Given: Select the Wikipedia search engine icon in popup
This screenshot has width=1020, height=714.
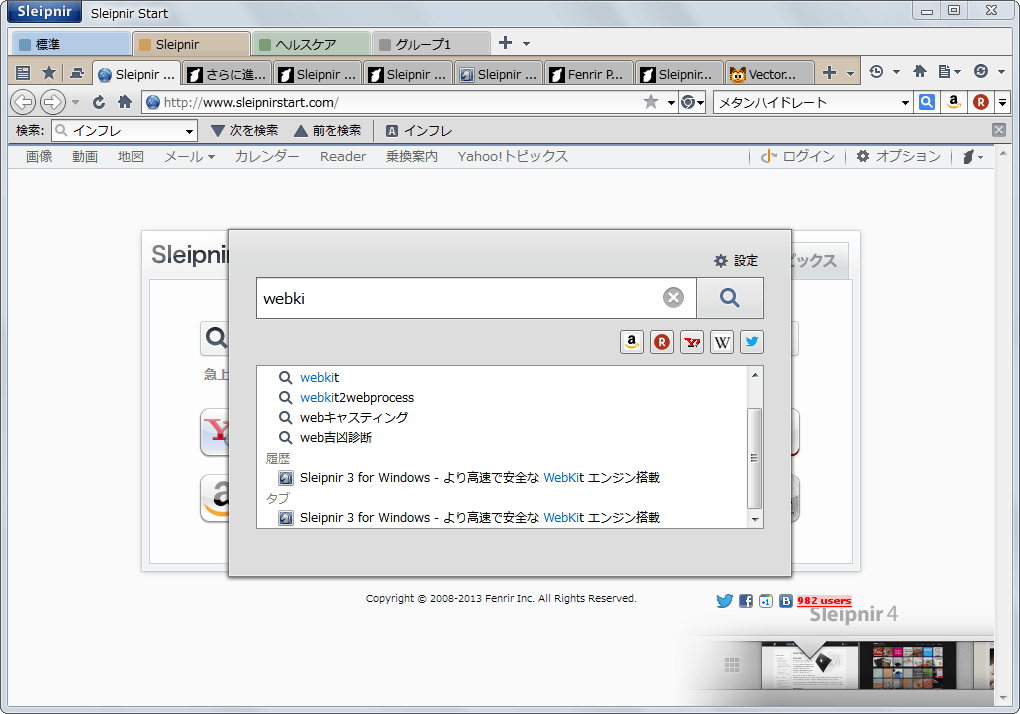Looking at the screenshot, I should point(721,341).
